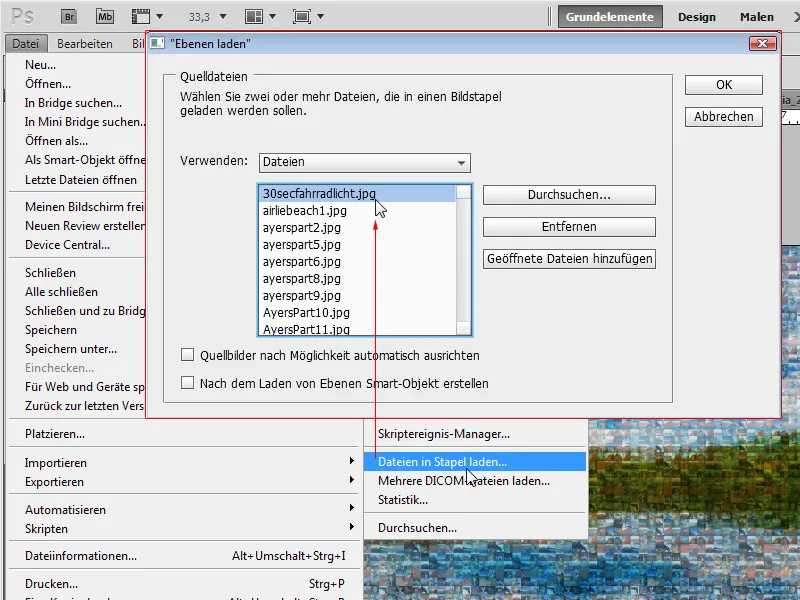The image size is (800, 600).
Task: Click Geöffnete Dateien hinzufügen
Action: pos(569,259)
